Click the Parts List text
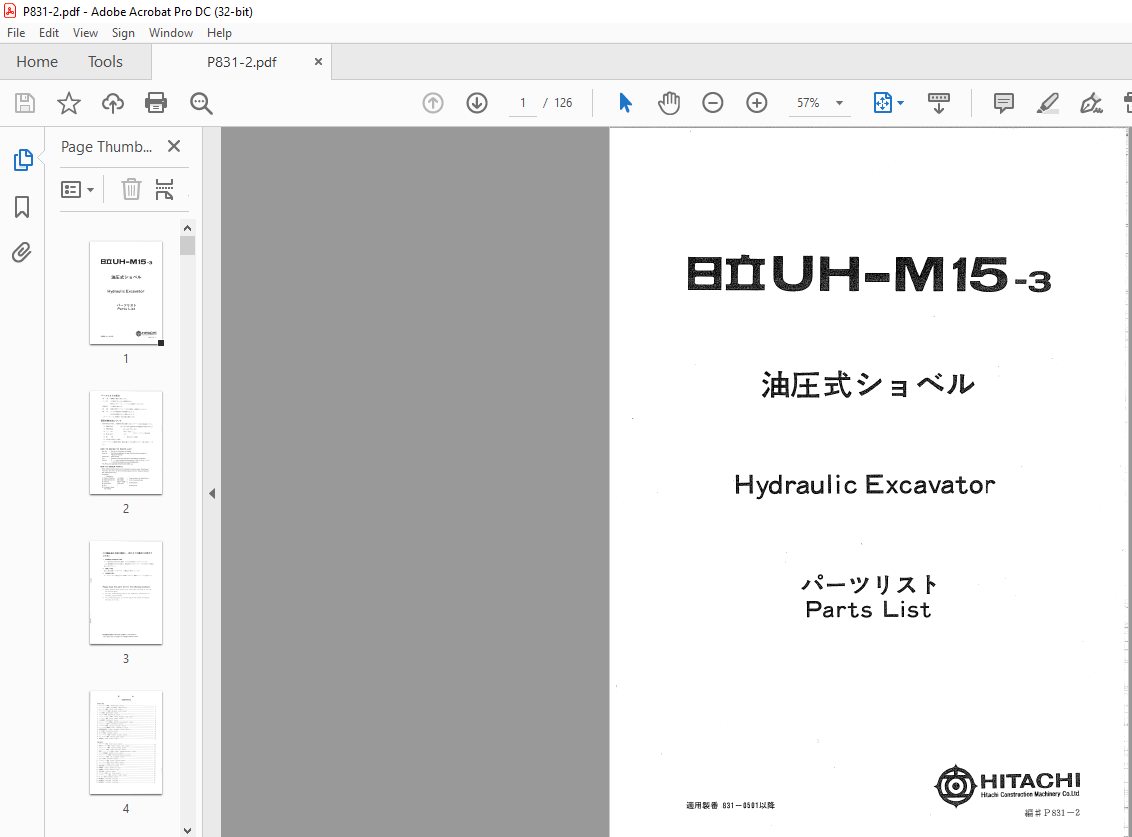 (868, 610)
